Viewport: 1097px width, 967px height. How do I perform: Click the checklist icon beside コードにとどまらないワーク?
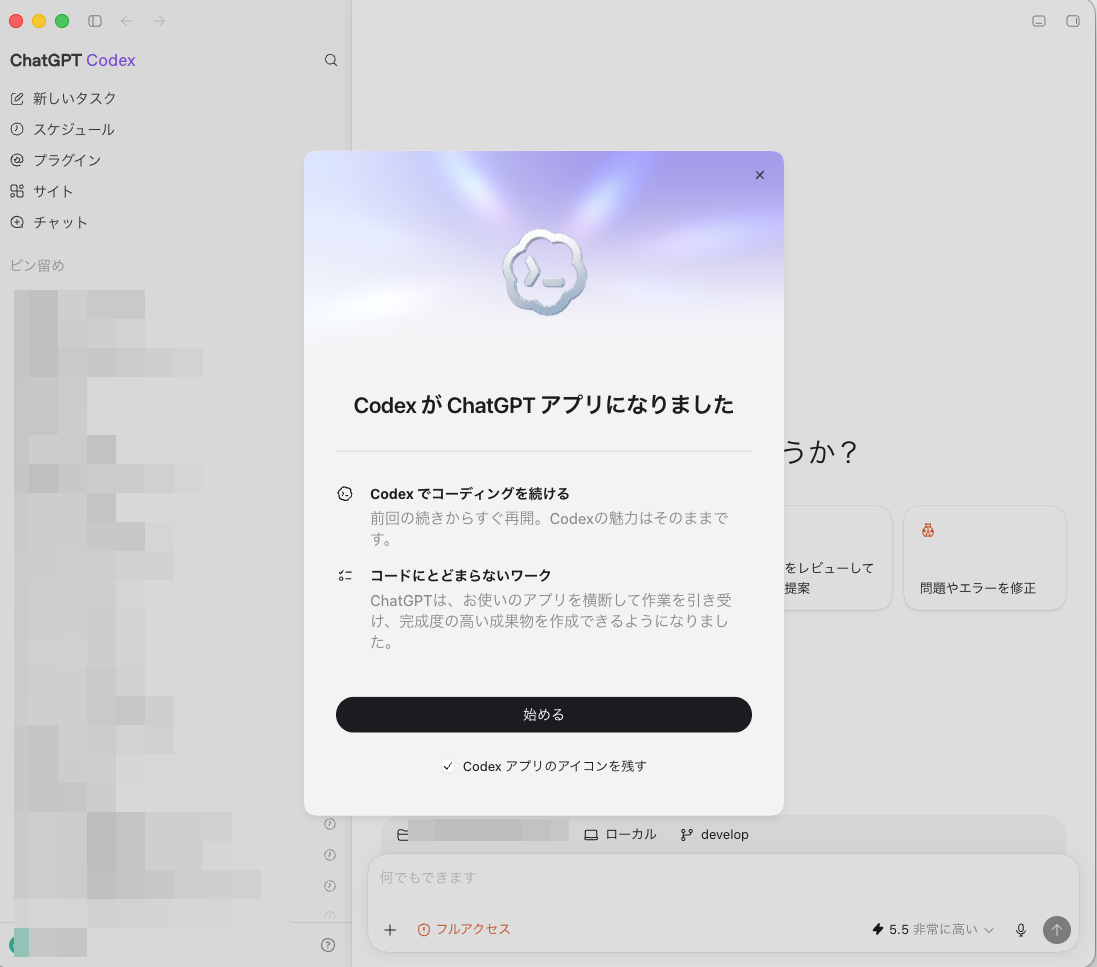345,576
